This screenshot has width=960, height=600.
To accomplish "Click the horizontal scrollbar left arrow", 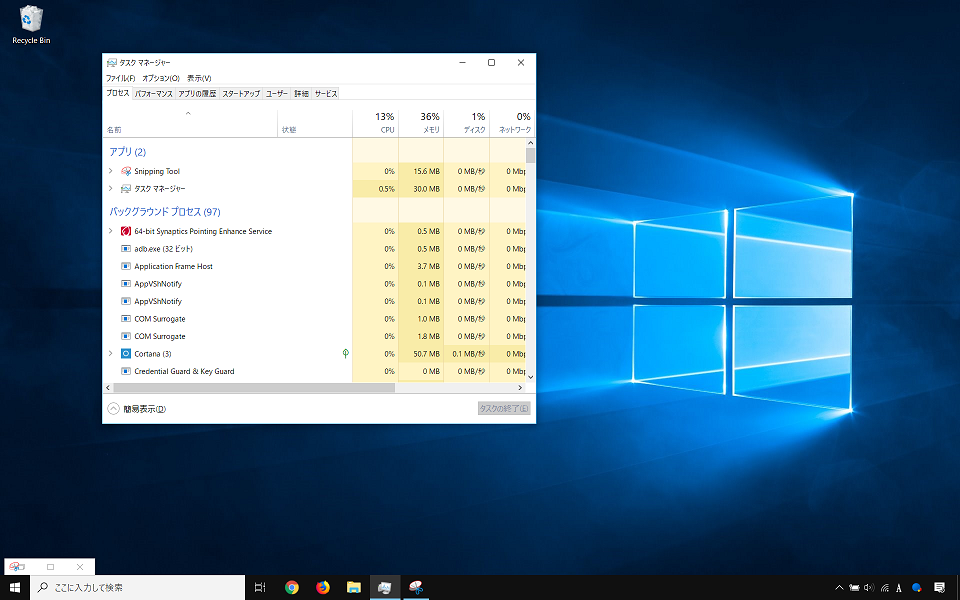I will 108,388.
